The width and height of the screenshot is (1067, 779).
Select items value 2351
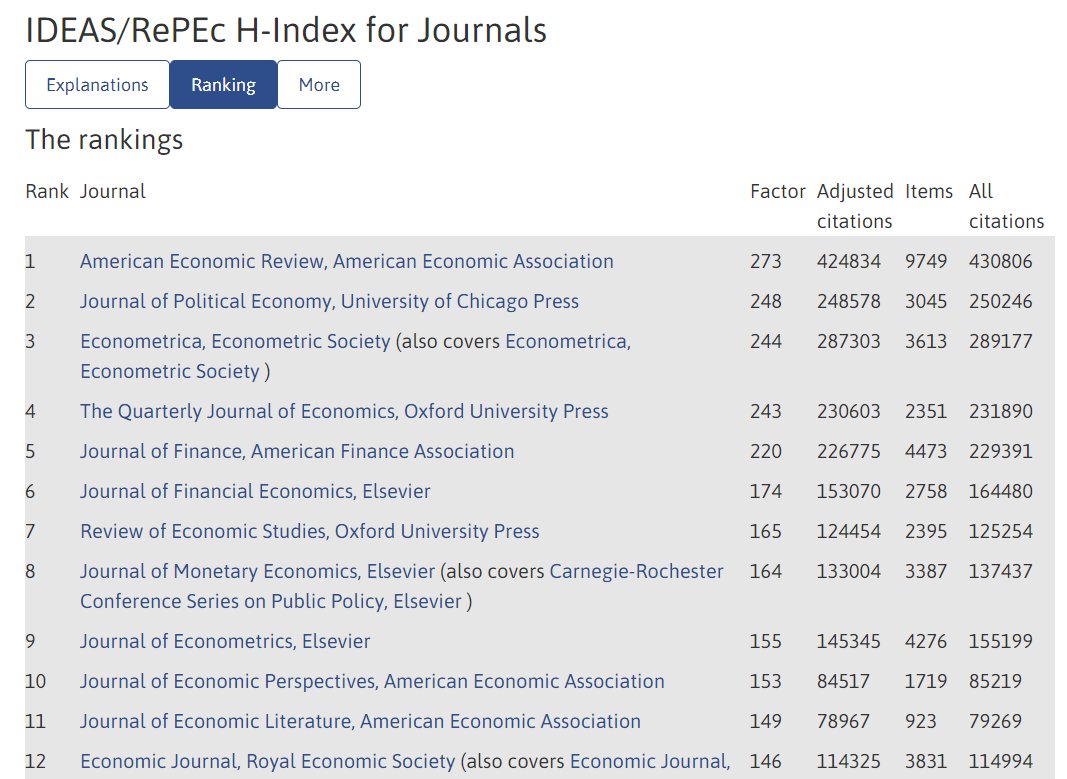pyautogui.click(x=925, y=412)
